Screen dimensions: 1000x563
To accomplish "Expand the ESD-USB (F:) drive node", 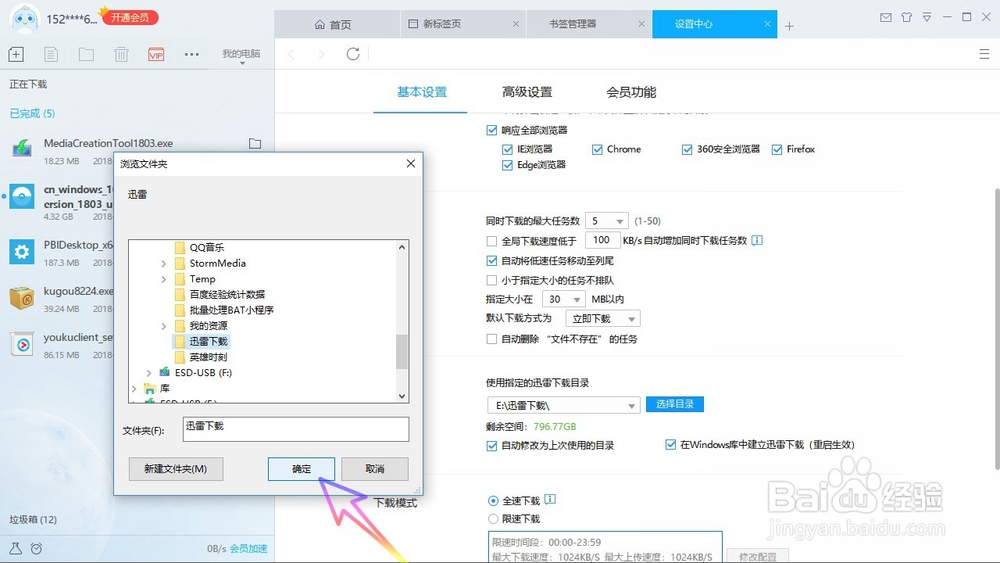I will click(149, 373).
